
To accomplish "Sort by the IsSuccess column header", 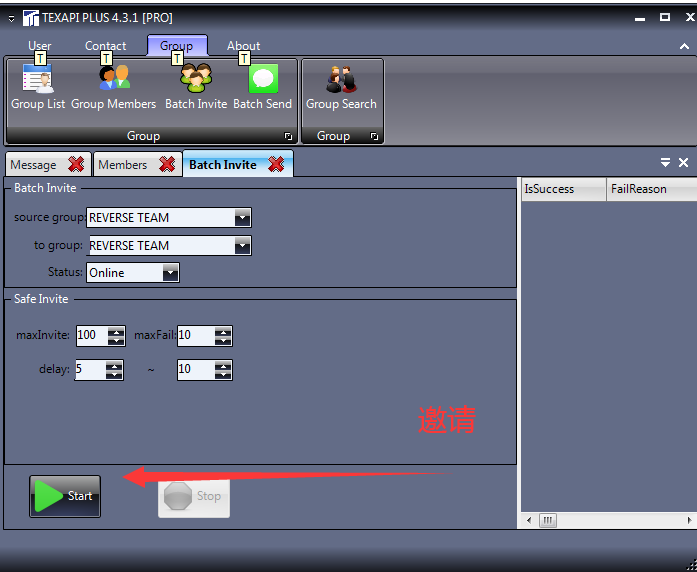I will pos(563,189).
